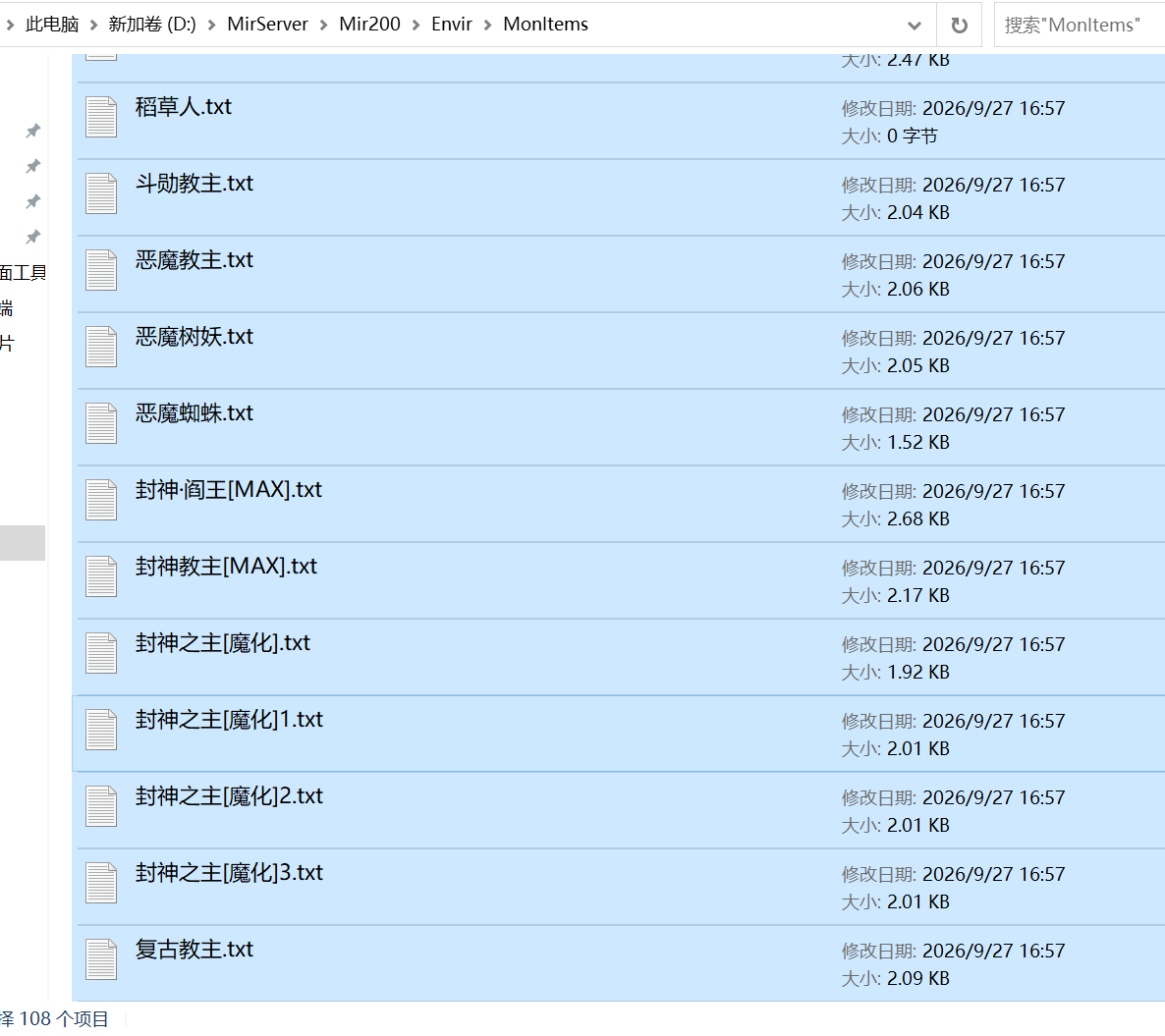Select the file name 封神之主[魔化]3.txt
The height and width of the screenshot is (1036, 1165).
pyautogui.click(x=229, y=873)
